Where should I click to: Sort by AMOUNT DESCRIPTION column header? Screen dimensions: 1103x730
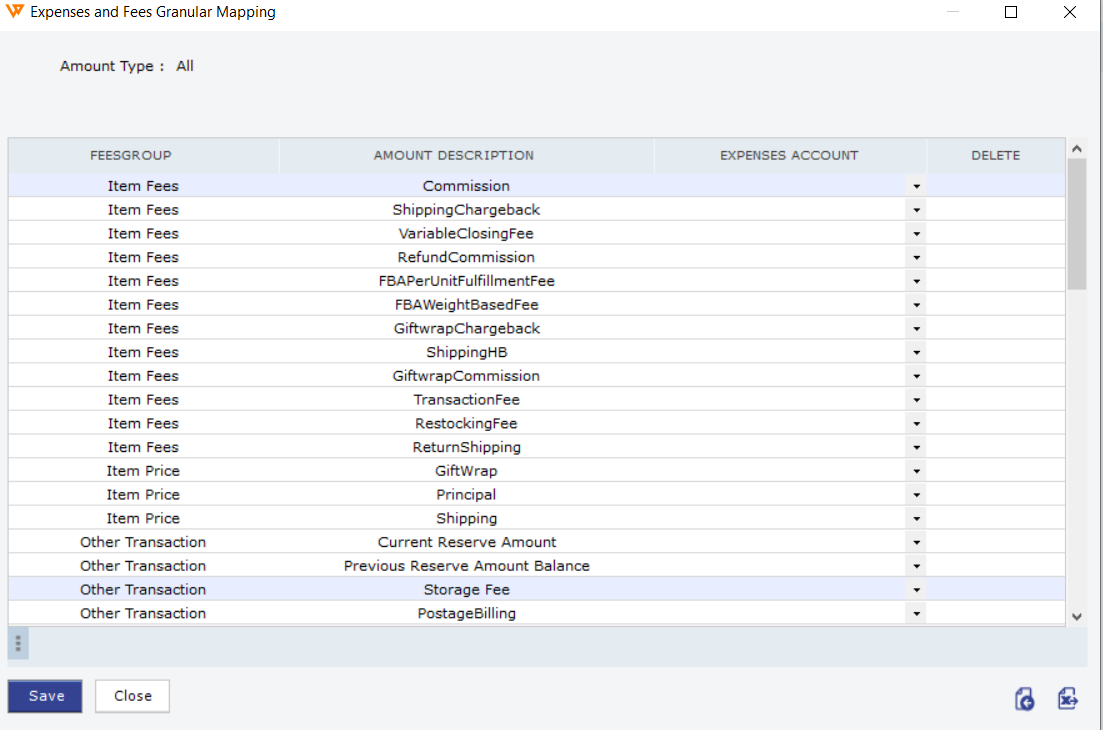(466, 155)
